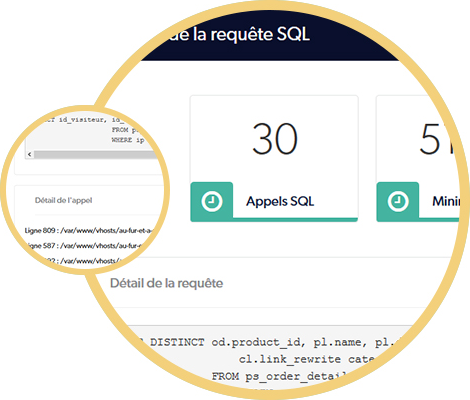Click the Ligne 809 call path row
Viewport: 470px width, 400px height.
point(90,230)
